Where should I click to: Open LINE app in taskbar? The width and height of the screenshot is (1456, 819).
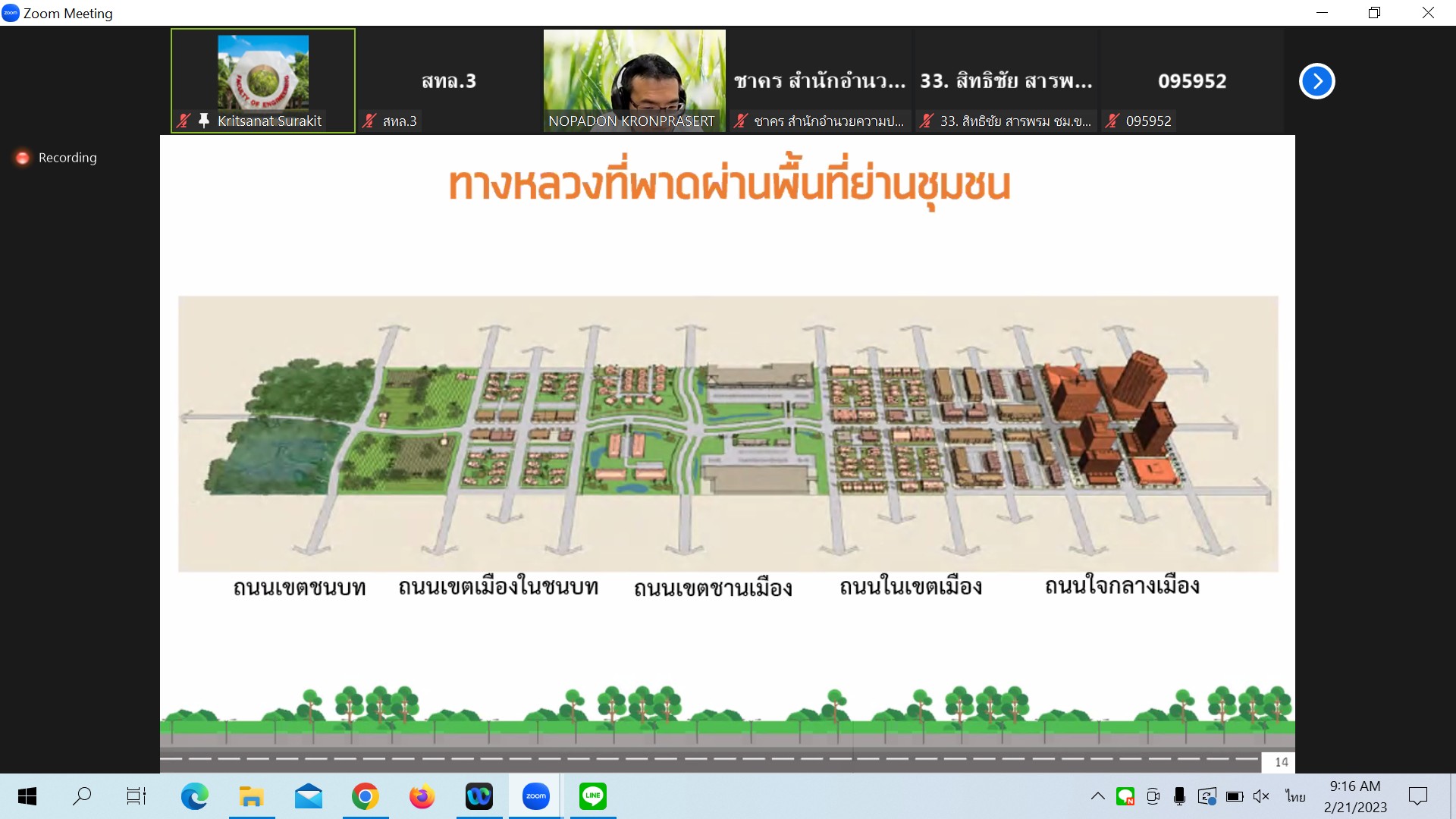[x=592, y=796]
